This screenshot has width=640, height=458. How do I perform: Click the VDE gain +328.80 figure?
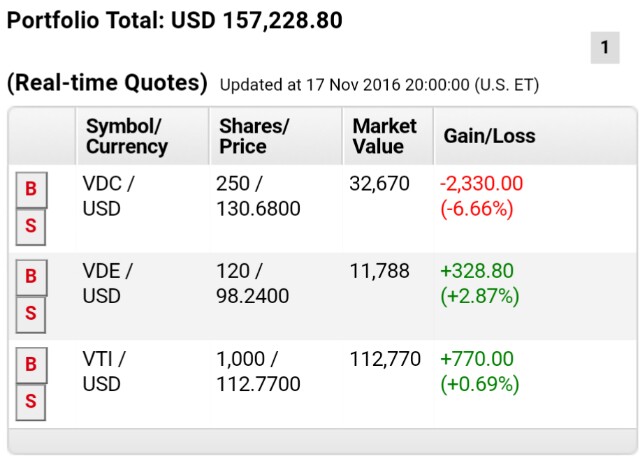(x=477, y=271)
